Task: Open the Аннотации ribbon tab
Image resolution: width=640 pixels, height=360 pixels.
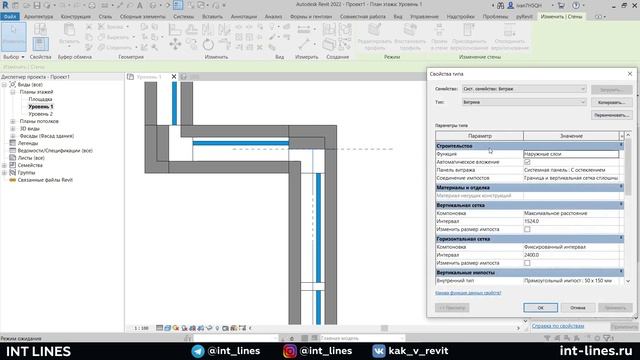Action: pyautogui.click(x=244, y=17)
